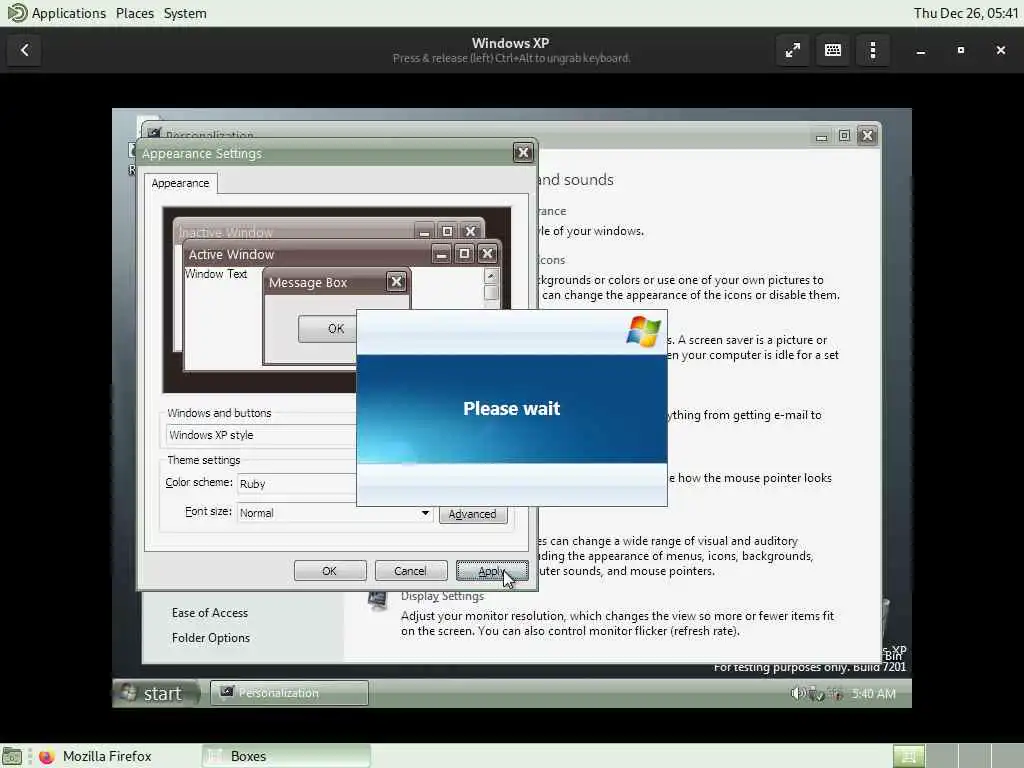1024x768 pixels.
Task: Click the clock showing Thu Dec 26
Action: (x=965, y=13)
